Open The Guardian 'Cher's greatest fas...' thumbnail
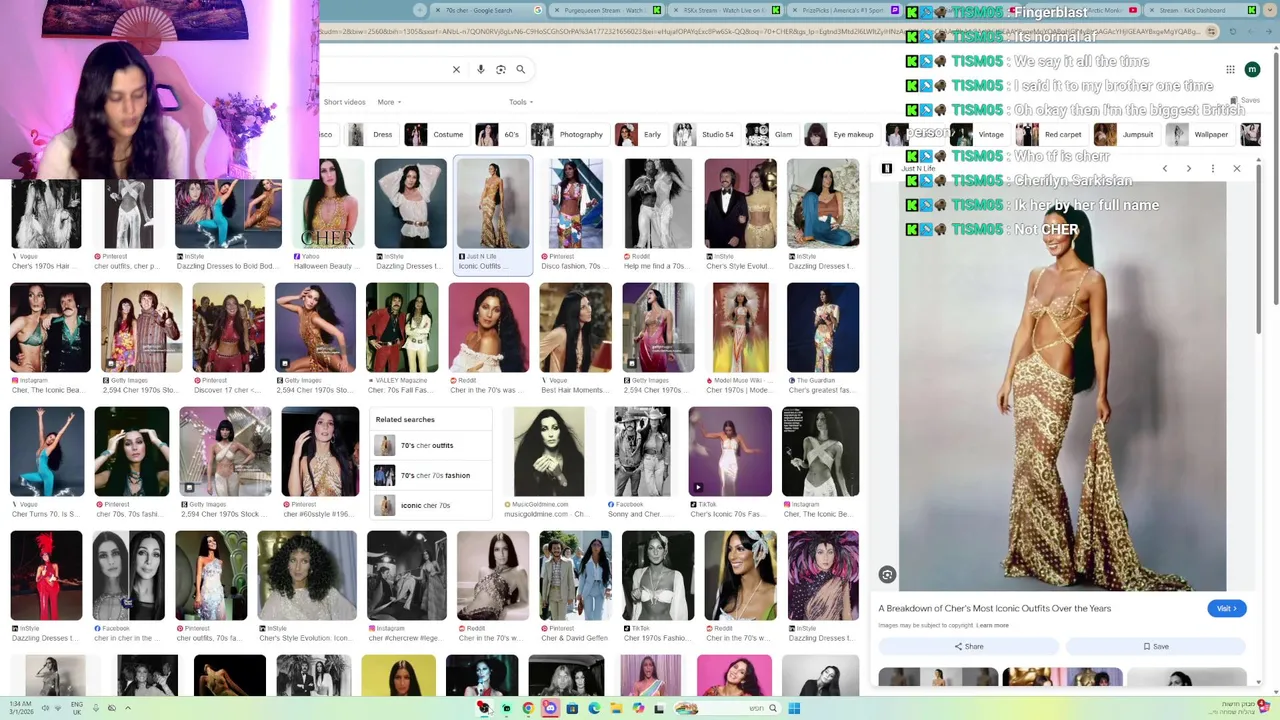 click(823, 328)
